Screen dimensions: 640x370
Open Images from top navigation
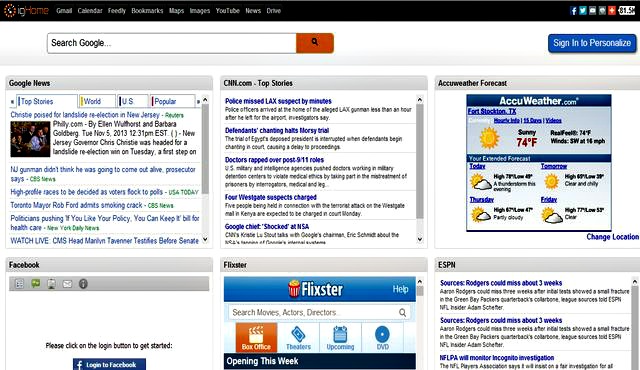[x=200, y=11]
